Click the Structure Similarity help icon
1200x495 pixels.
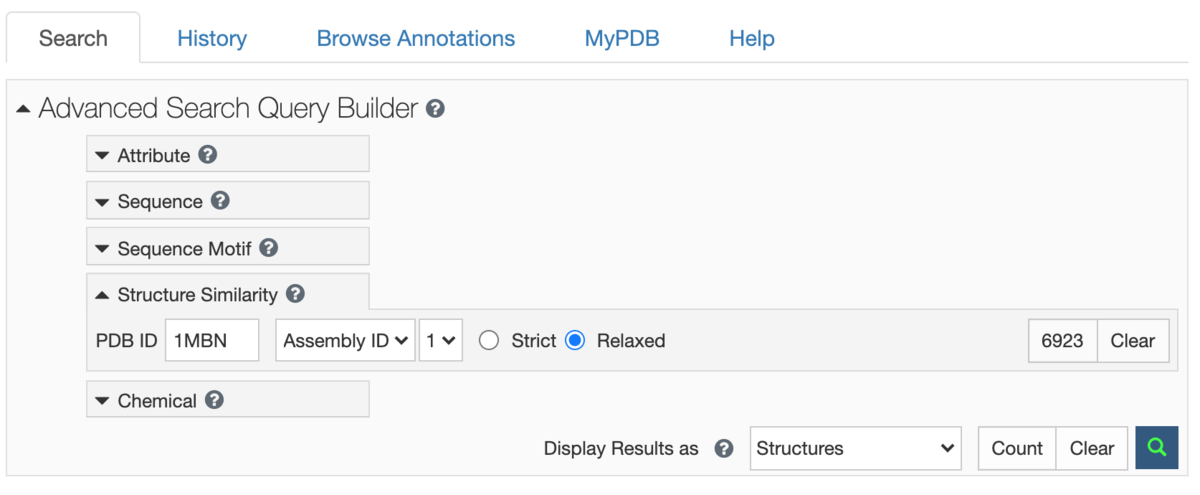pyautogui.click(x=295, y=294)
